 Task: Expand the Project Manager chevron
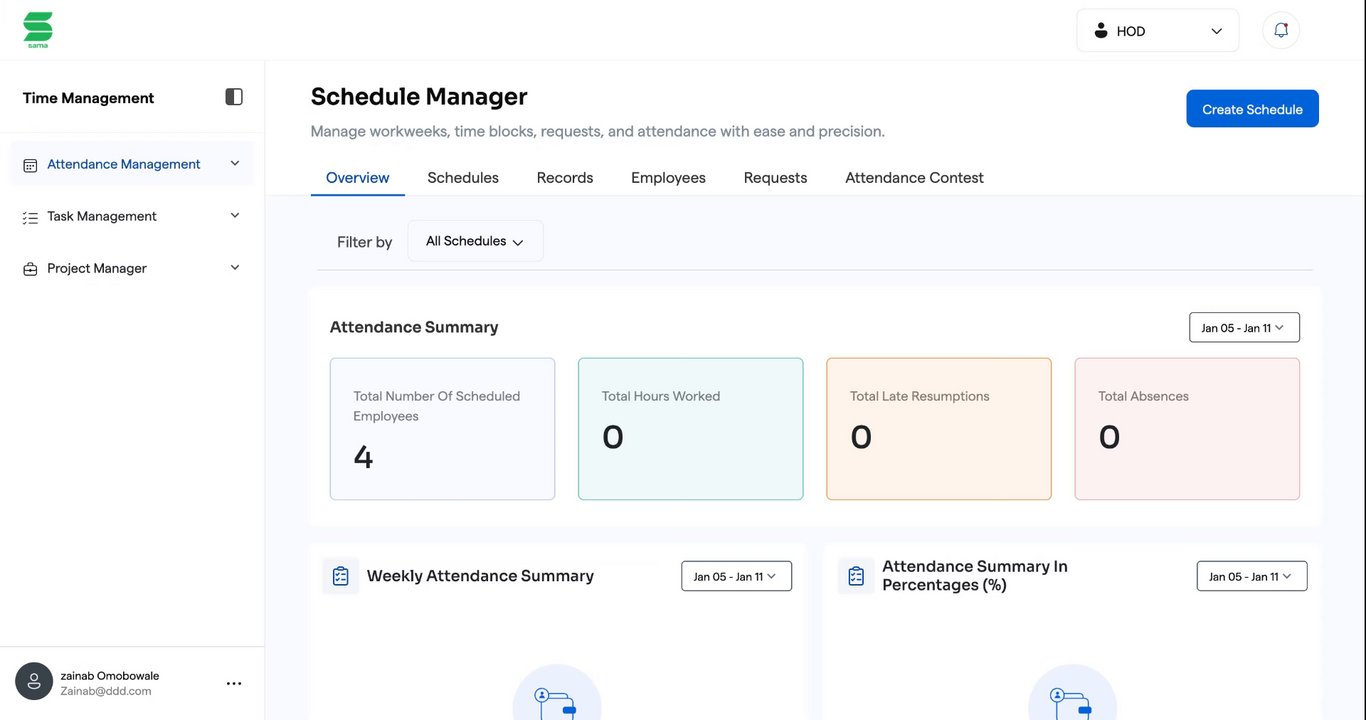[235, 267]
